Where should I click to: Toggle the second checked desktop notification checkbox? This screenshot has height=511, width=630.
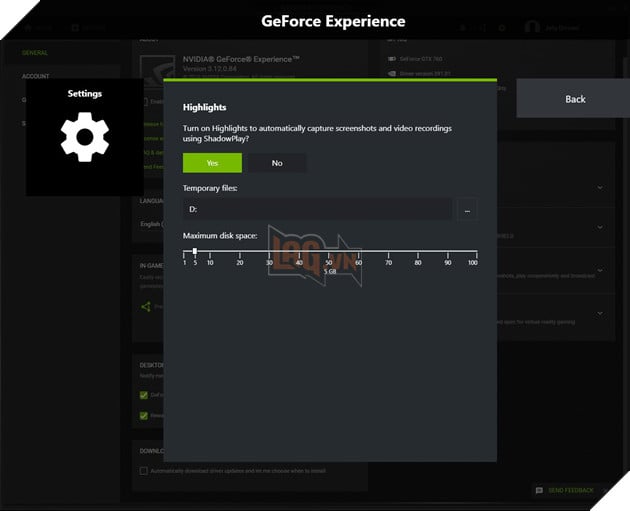(143, 415)
